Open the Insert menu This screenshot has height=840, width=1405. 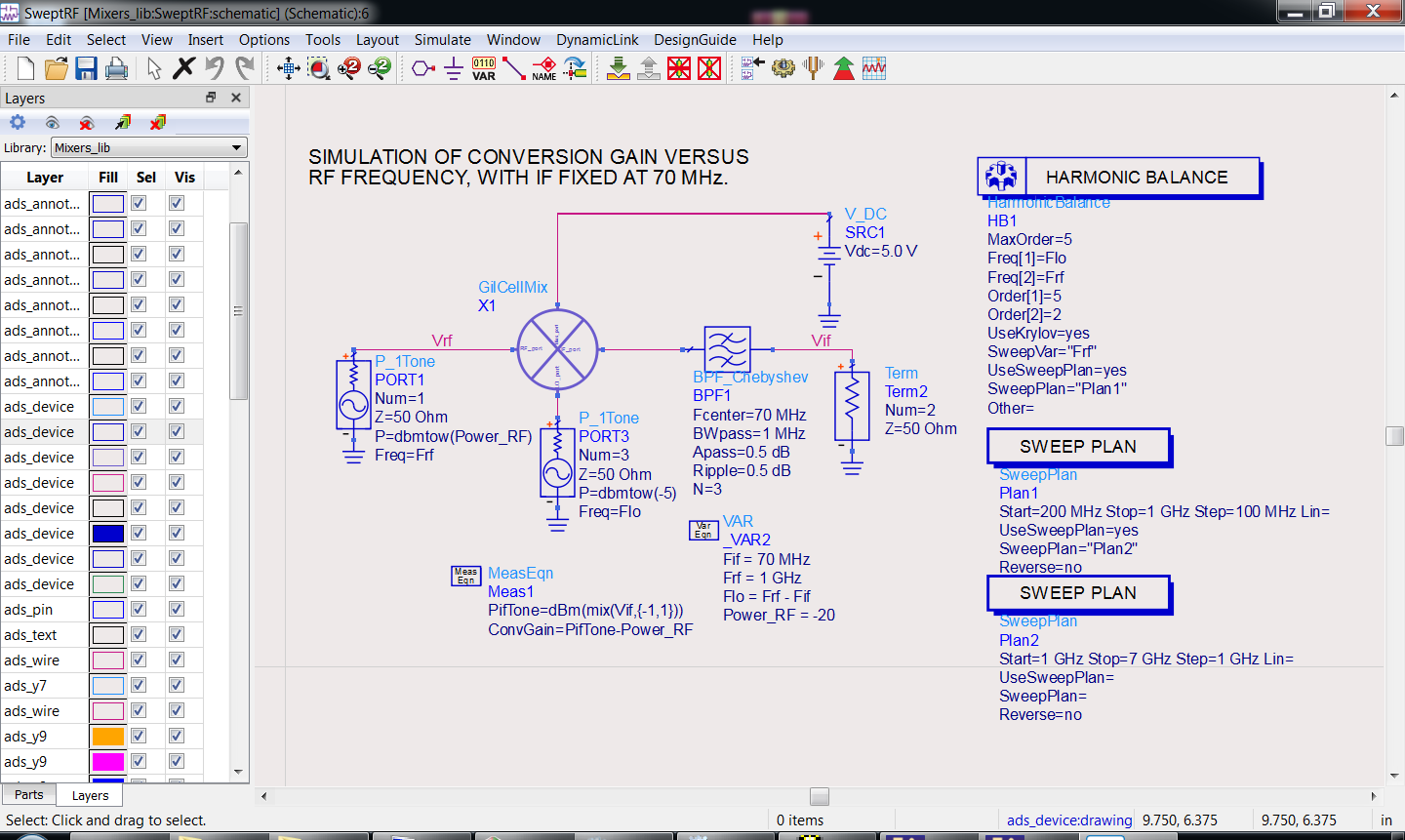point(205,40)
